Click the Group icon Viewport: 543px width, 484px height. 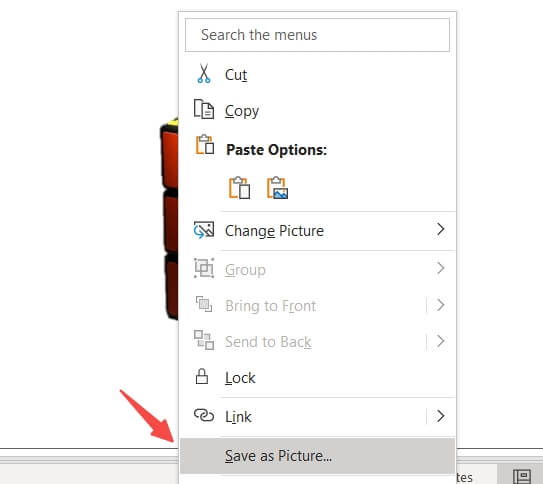204,268
